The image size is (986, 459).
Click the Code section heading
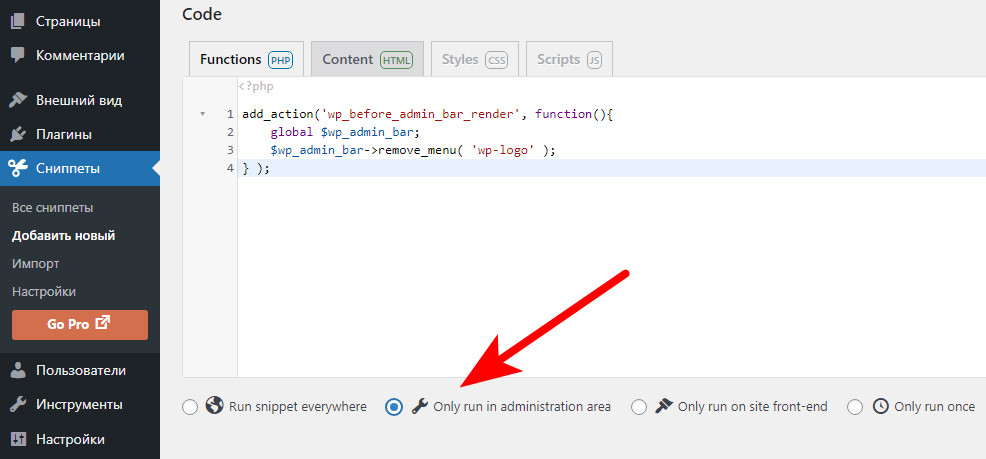[x=202, y=14]
